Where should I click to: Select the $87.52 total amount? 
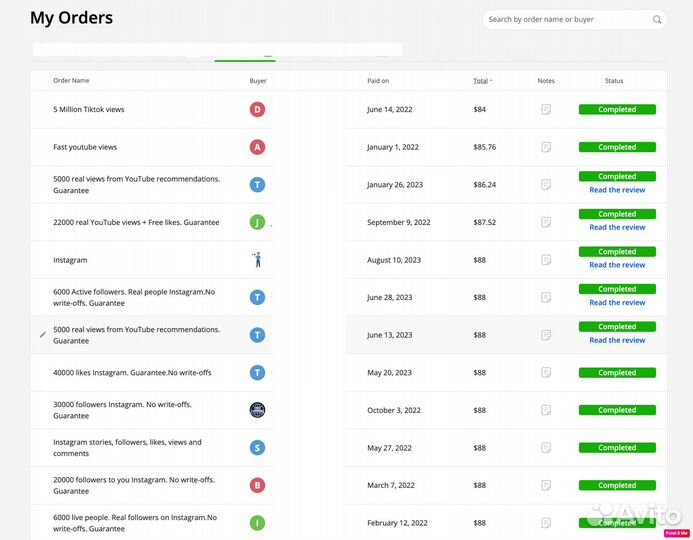(484, 222)
